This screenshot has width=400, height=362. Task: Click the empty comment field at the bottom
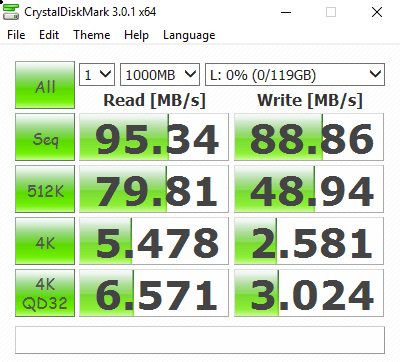(200, 340)
